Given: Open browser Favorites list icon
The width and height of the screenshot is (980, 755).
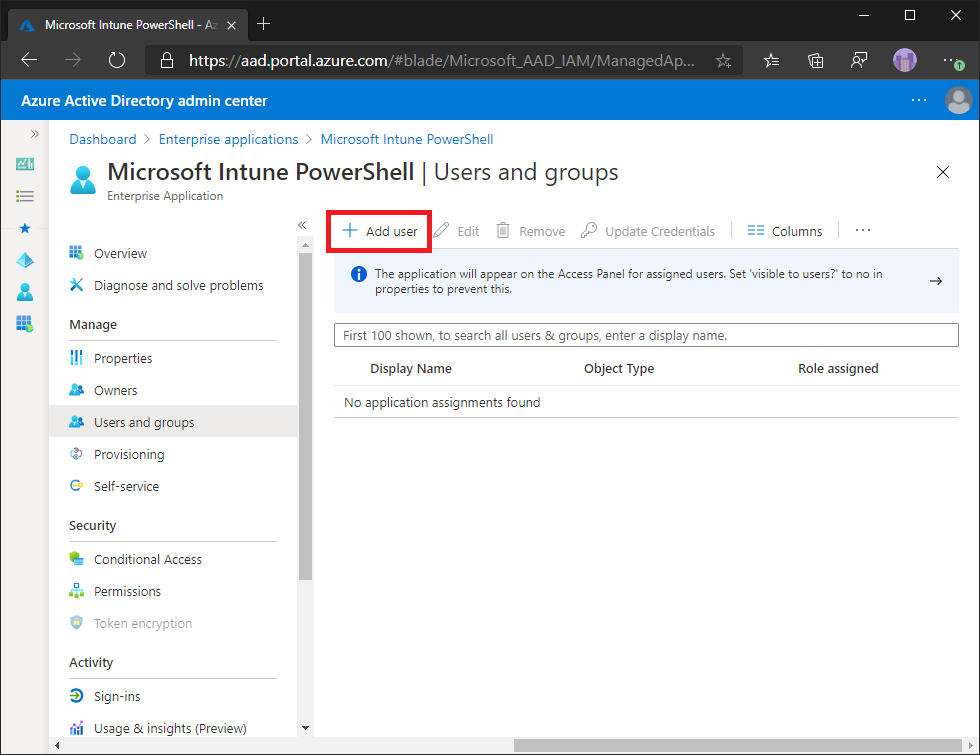Looking at the screenshot, I should 771,61.
